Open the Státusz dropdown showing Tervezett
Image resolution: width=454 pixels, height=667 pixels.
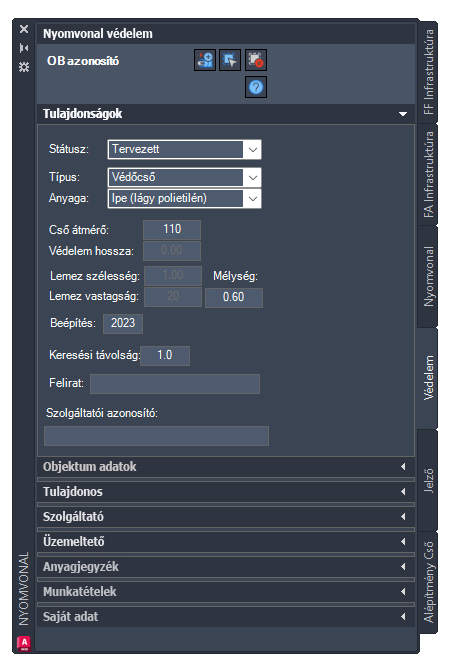pos(185,150)
